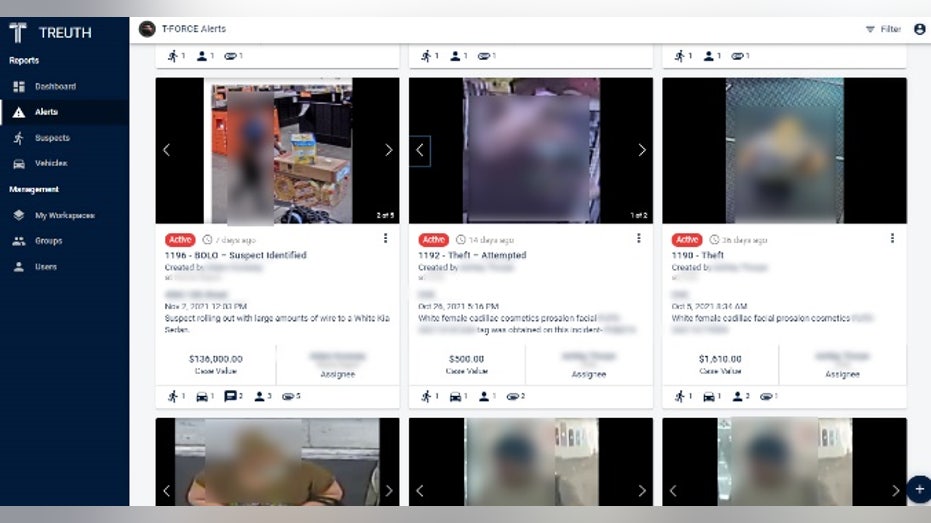Open thumbnail image of alert 1190 Theft
The height and width of the screenshot is (523, 931).
coord(784,151)
